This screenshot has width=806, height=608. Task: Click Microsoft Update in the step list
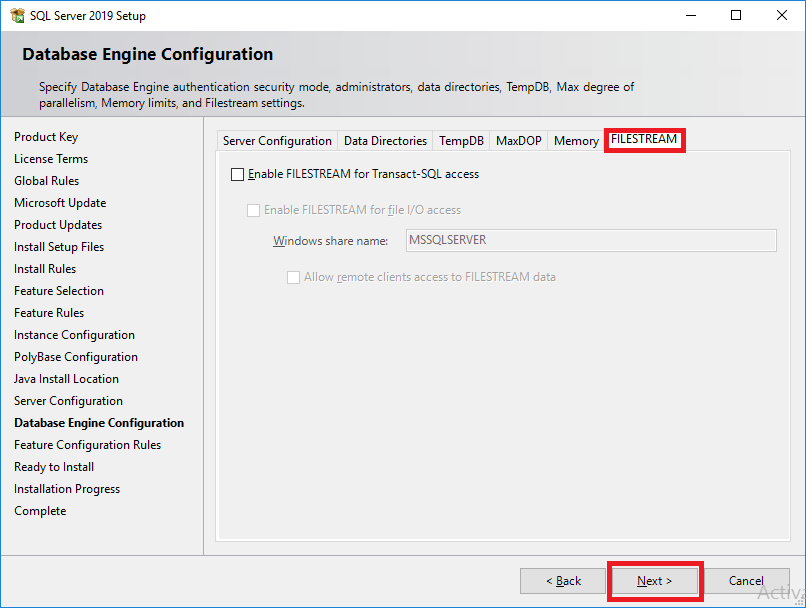(x=60, y=203)
